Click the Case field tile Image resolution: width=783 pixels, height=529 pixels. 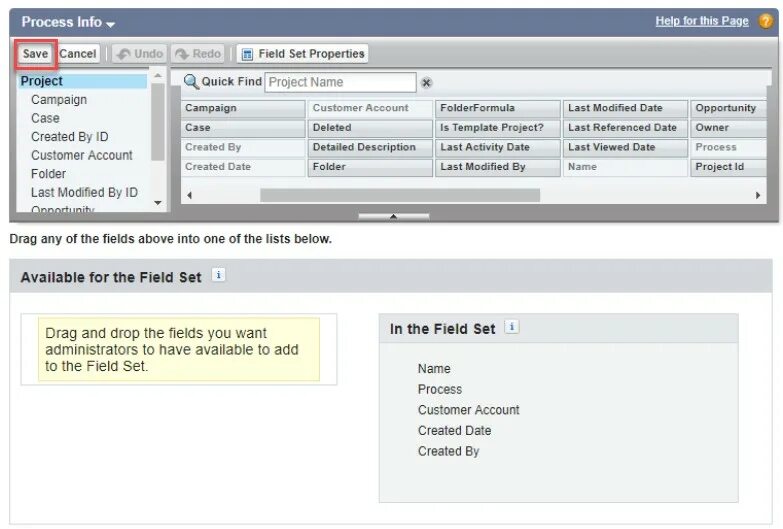[x=243, y=128]
